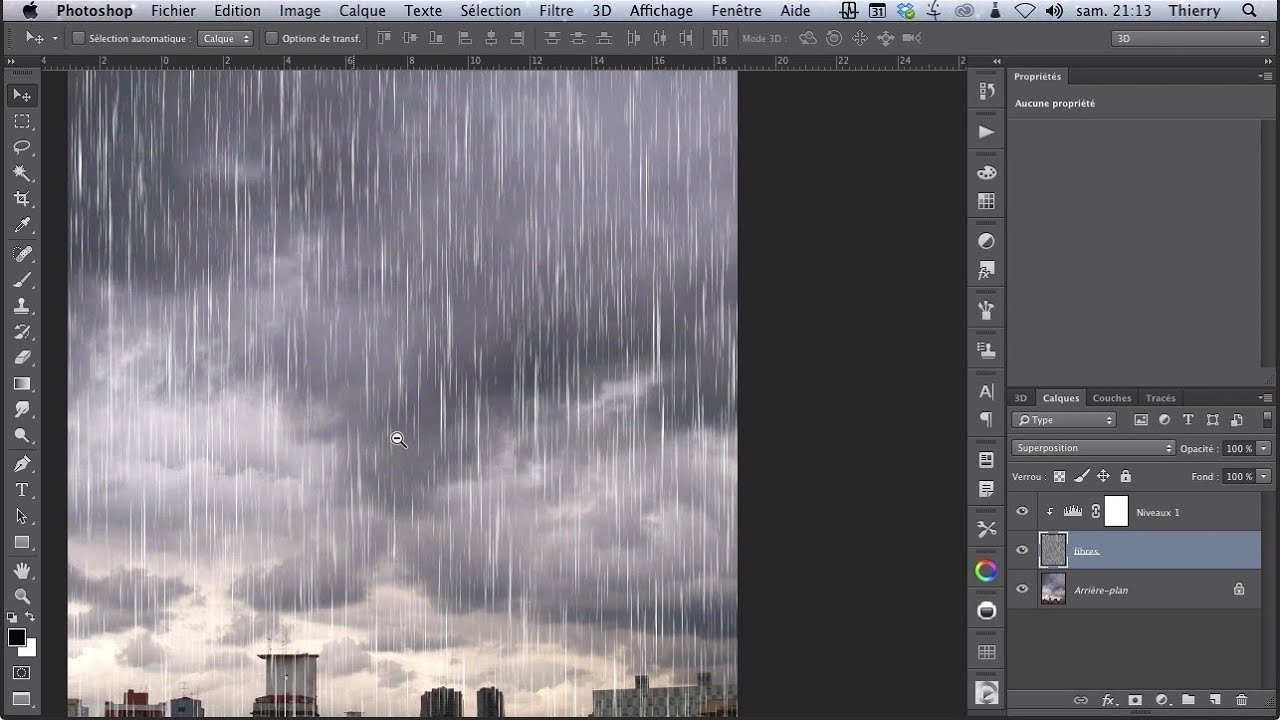1280x720 pixels.
Task: Hide the Niveaux 1 layer
Action: coord(1022,512)
